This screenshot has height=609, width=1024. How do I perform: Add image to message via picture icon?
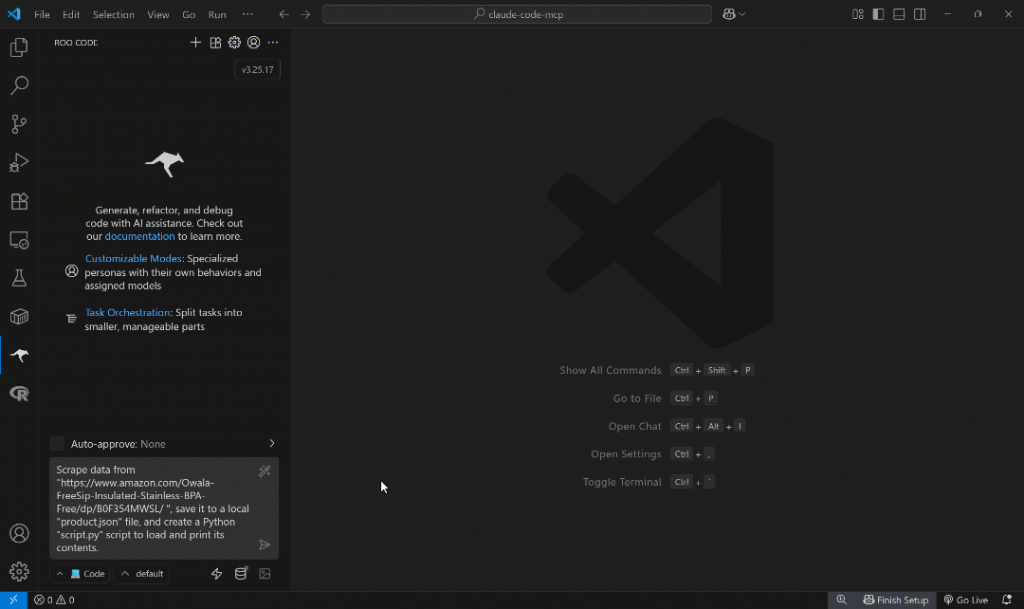[265, 574]
